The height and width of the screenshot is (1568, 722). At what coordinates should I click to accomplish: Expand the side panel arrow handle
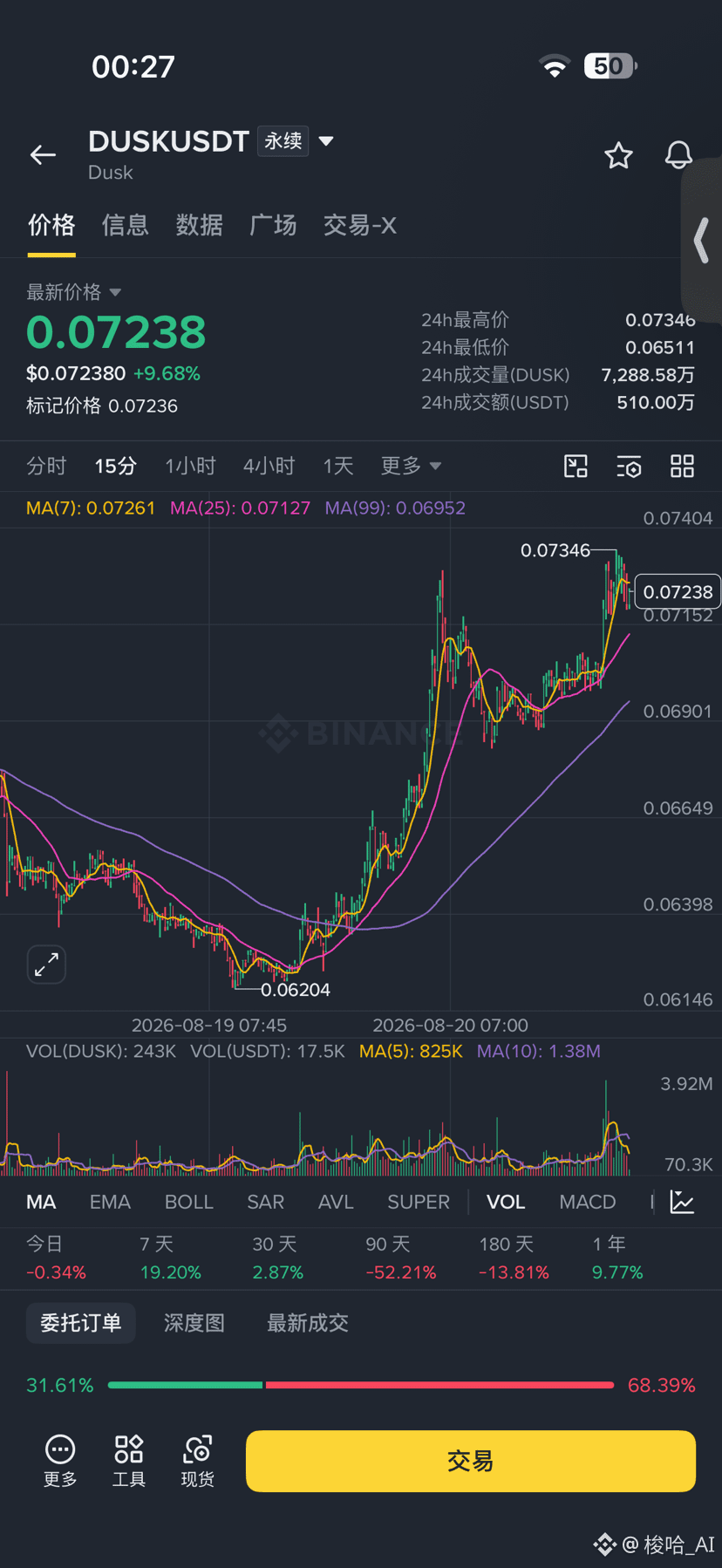coord(701,241)
